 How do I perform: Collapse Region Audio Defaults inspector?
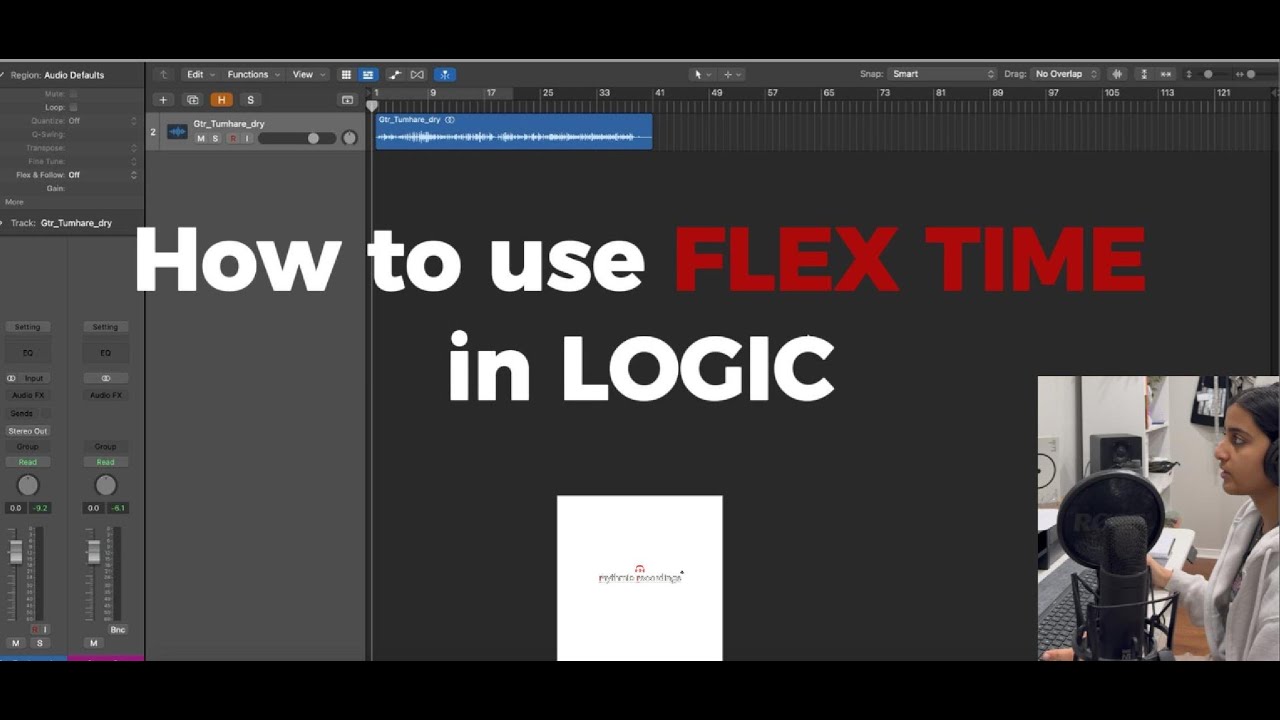3,75
